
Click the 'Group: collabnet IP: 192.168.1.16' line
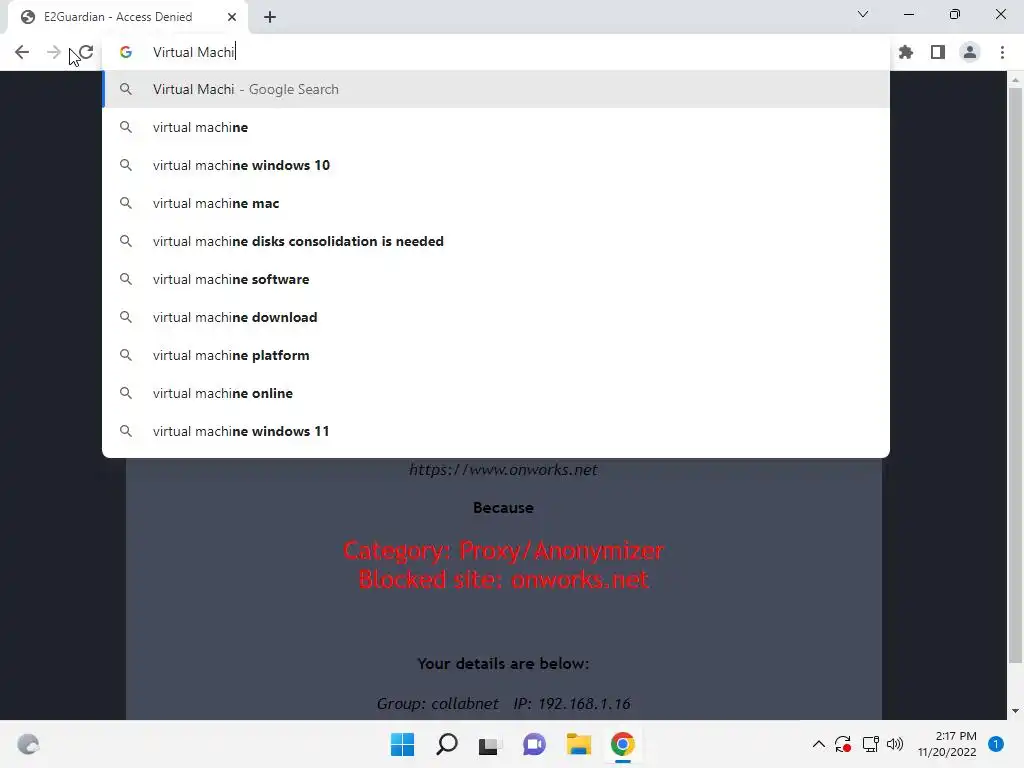pos(503,703)
